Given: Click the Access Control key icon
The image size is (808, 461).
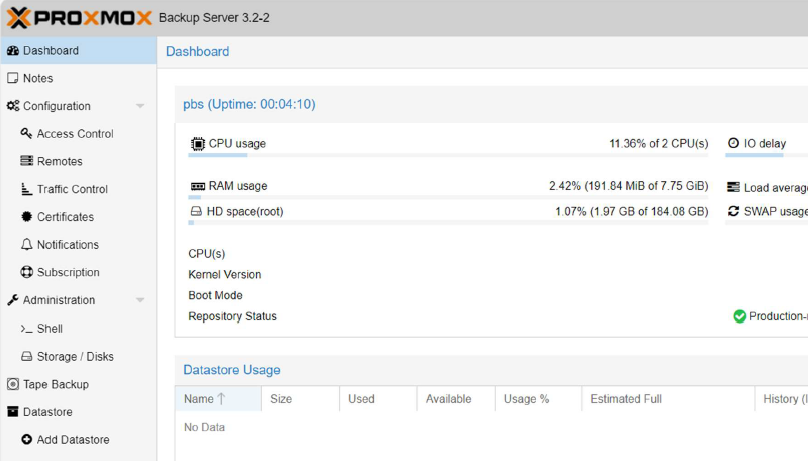Looking at the screenshot, I should pyautogui.click(x=26, y=133).
